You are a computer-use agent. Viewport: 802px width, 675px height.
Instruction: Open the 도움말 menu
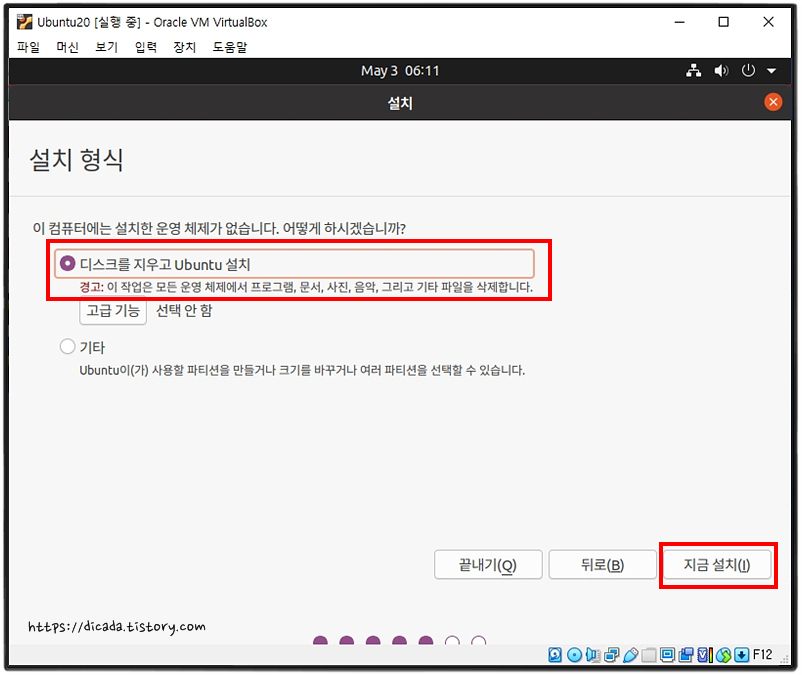point(230,47)
